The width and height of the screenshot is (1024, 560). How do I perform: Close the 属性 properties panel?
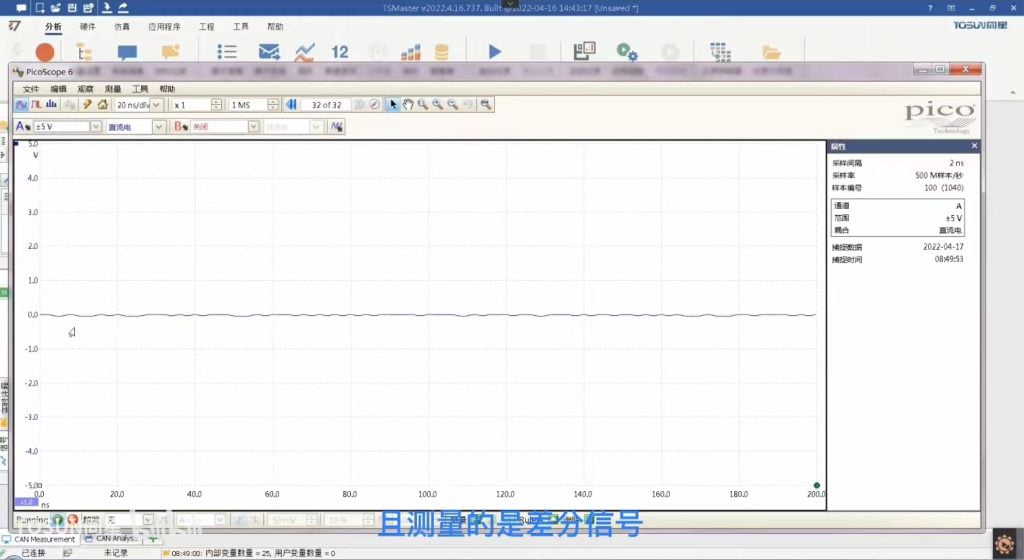tap(974, 146)
